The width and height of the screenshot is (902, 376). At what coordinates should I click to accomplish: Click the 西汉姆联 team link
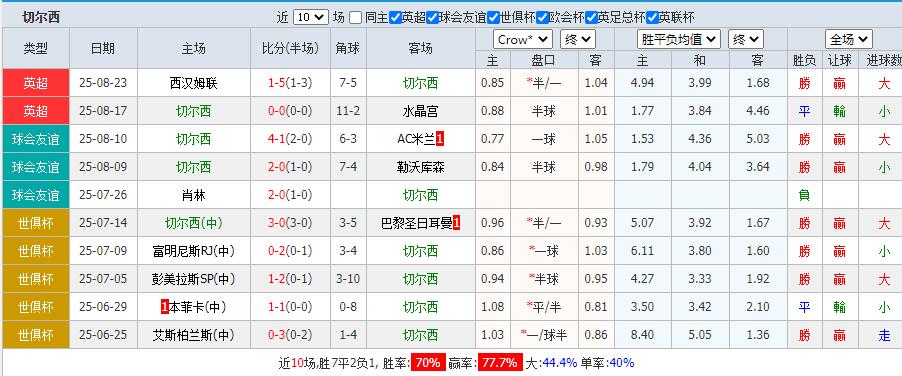(194, 83)
